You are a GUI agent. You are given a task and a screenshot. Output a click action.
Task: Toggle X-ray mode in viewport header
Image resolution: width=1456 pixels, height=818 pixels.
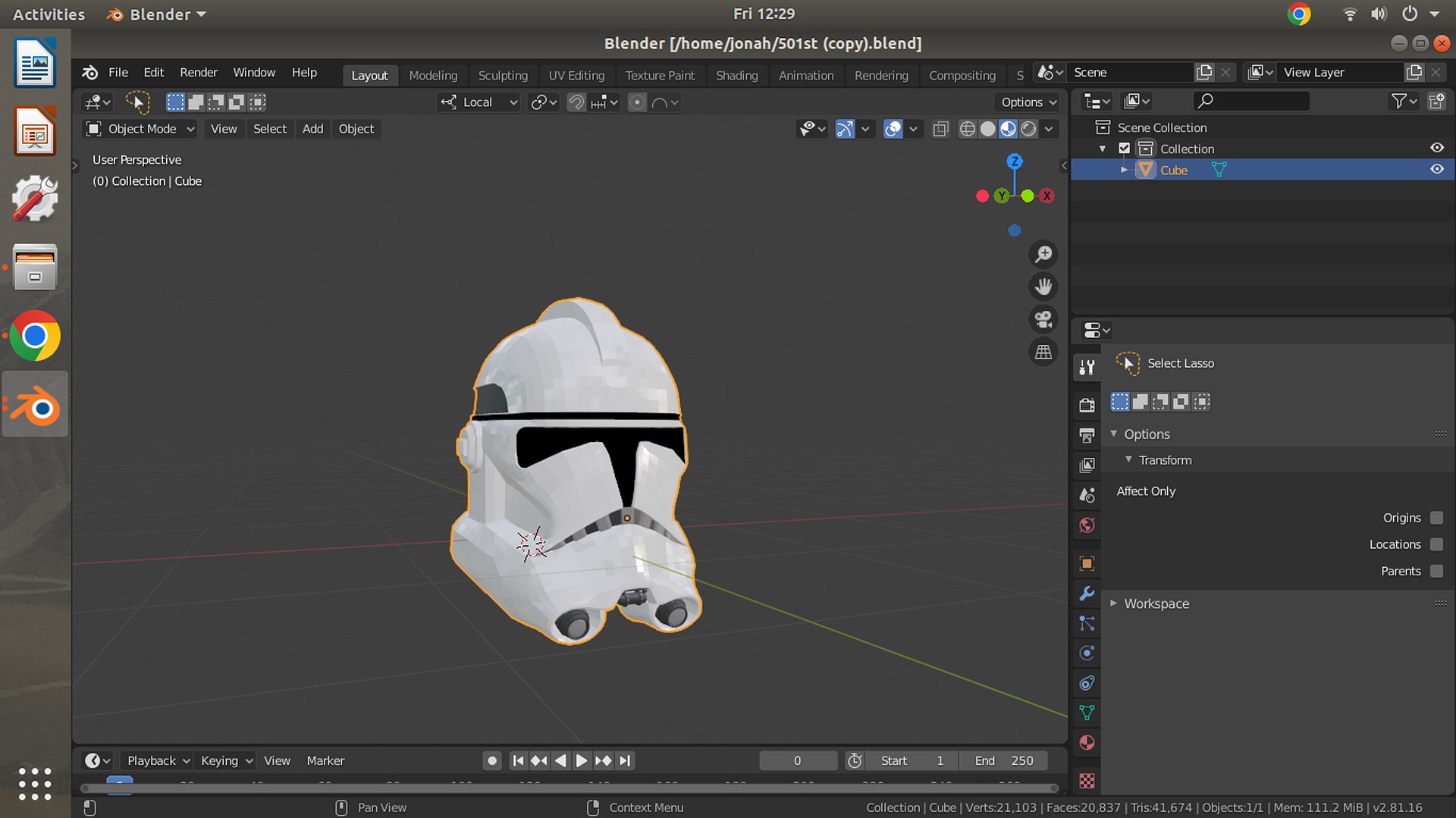(940, 129)
